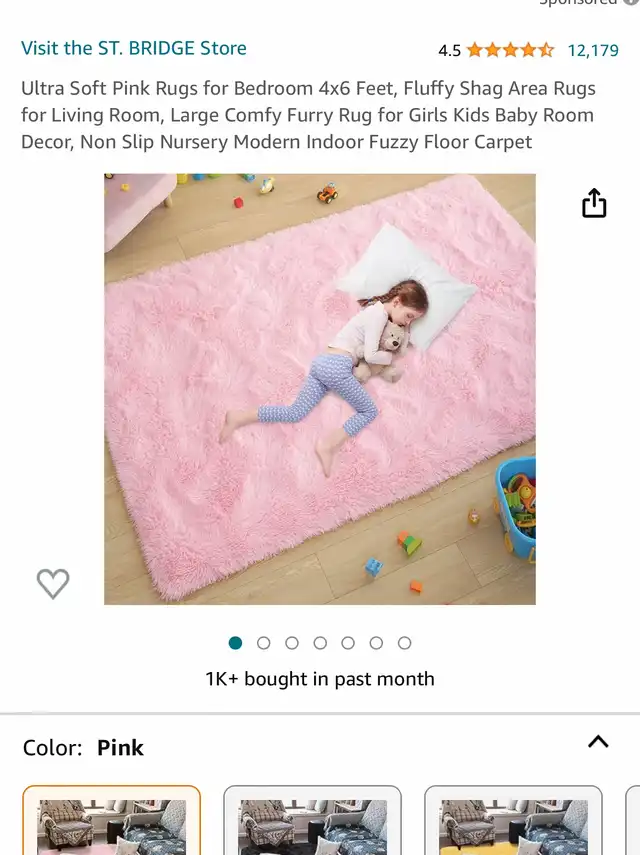
Task: Open the 12,179 reviews link
Action: pyautogui.click(x=593, y=50)
